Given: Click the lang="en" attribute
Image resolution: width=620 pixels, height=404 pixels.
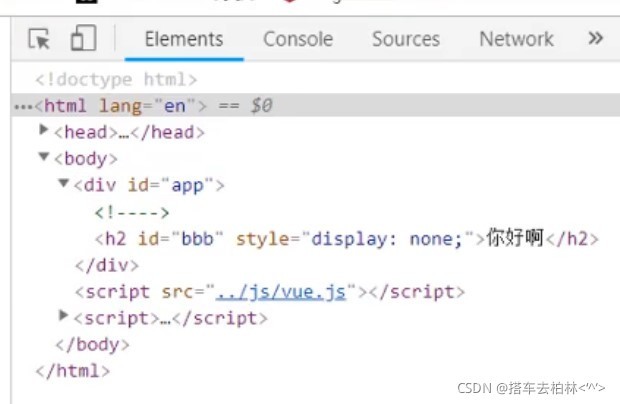Looking at the screenshot, I should click(147, 106).
